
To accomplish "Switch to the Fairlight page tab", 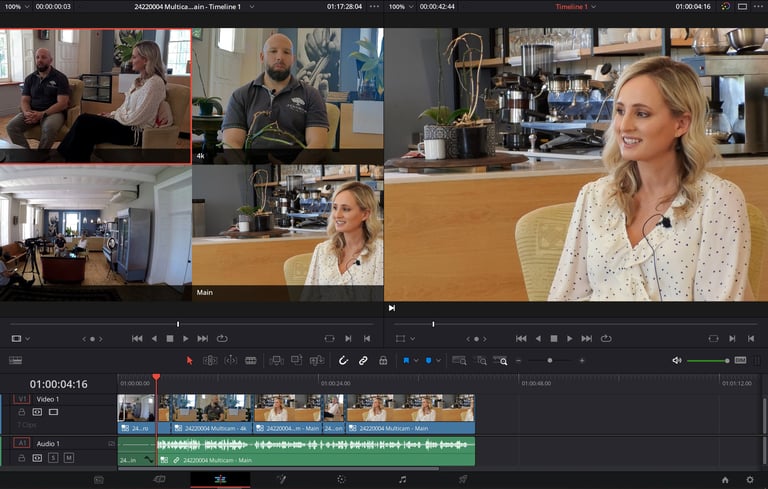I will coord(402,480).
